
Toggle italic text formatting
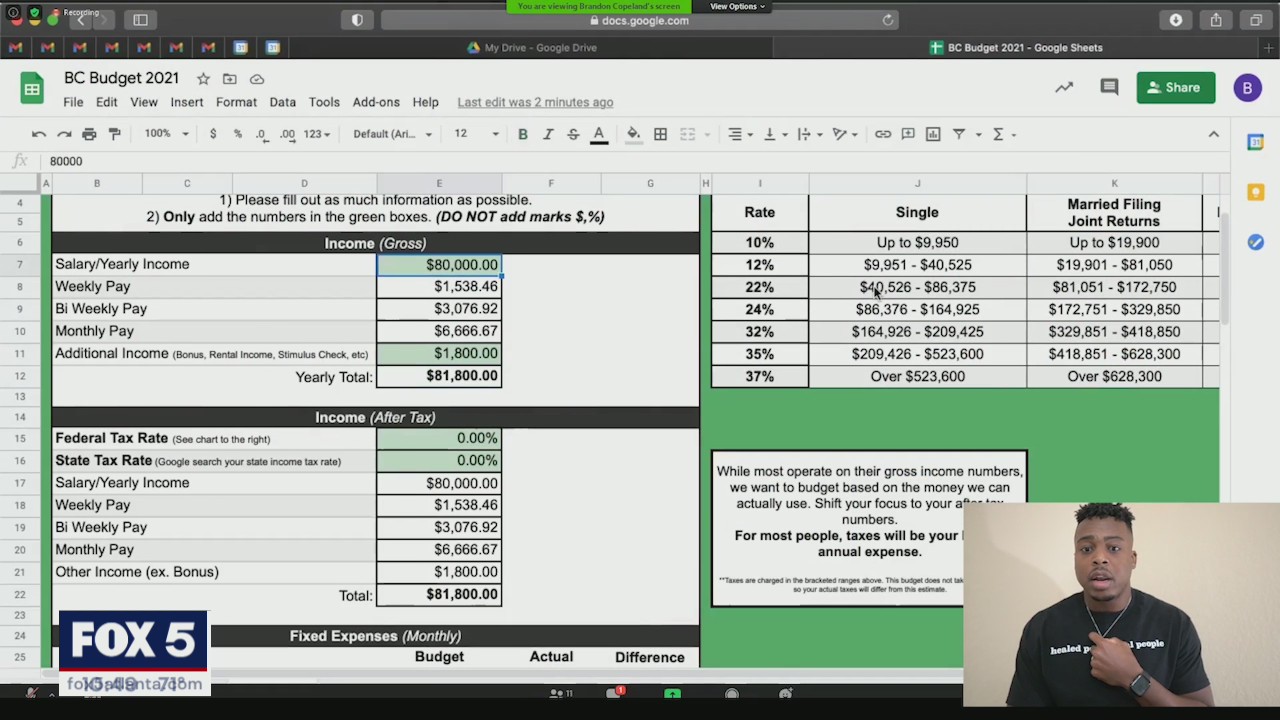pos(548,134)
